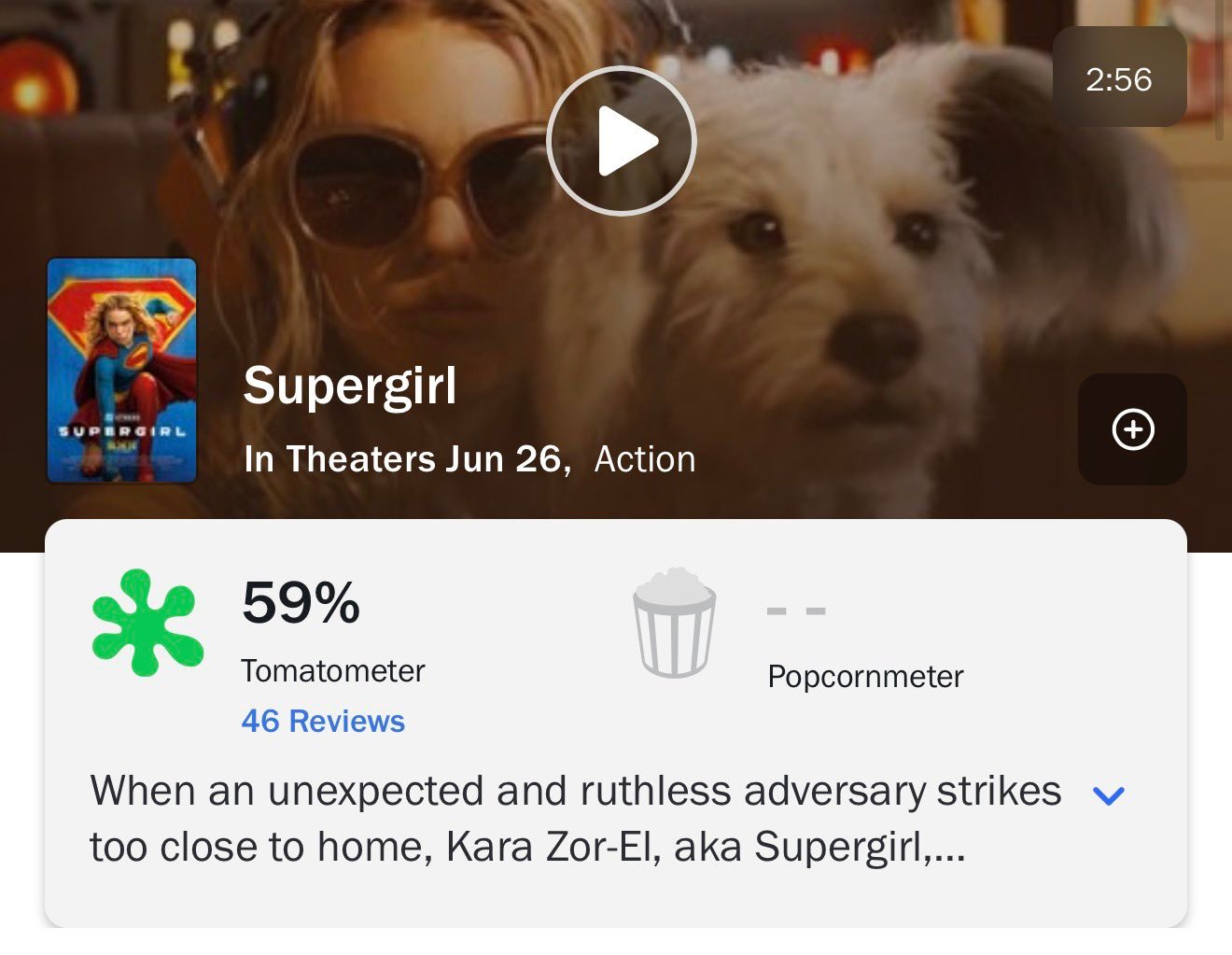Click the Supergirl movie title

click(350, 386)
